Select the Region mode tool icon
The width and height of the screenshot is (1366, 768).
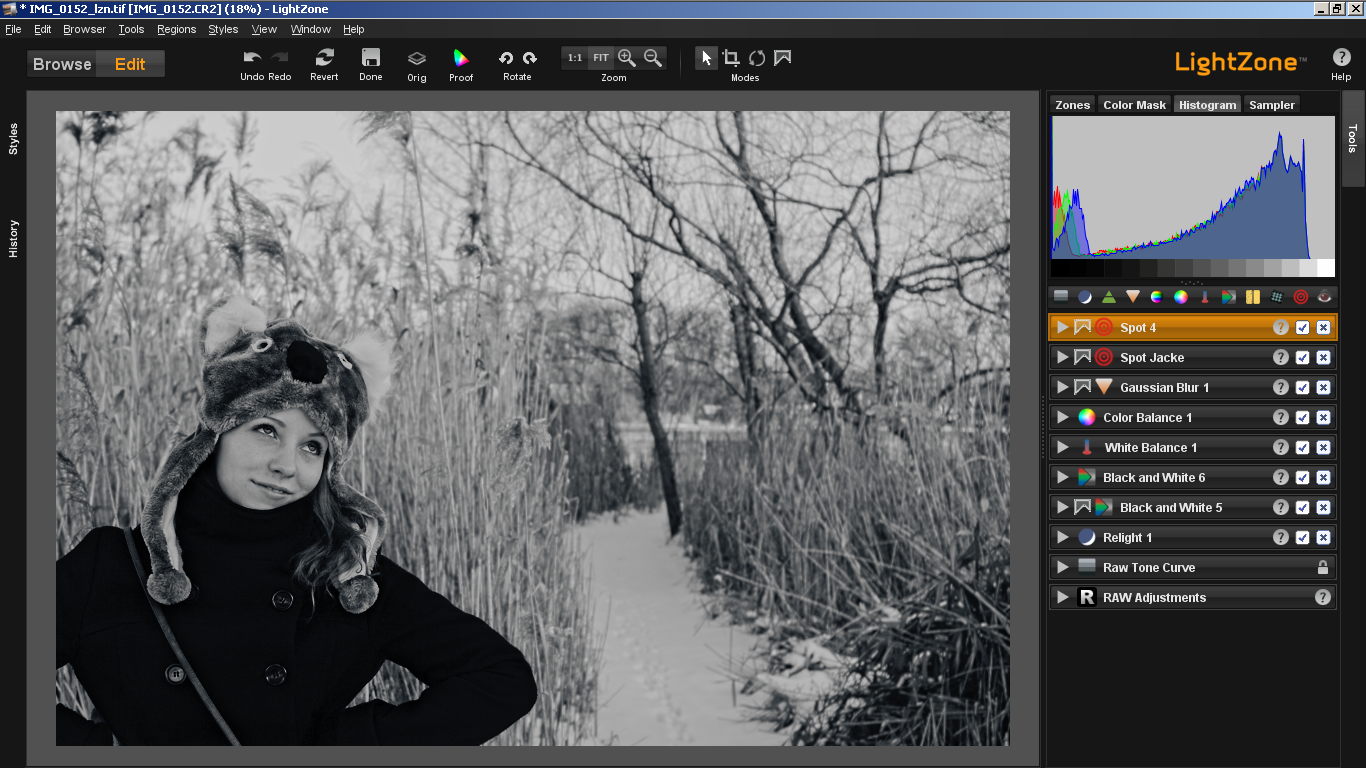point(782,58)
